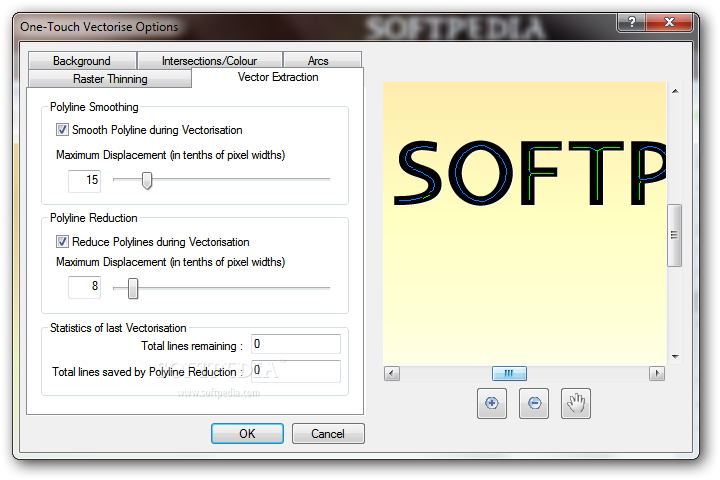Click the help question mark button
This screenshot has width=720, height=480.
632,22
